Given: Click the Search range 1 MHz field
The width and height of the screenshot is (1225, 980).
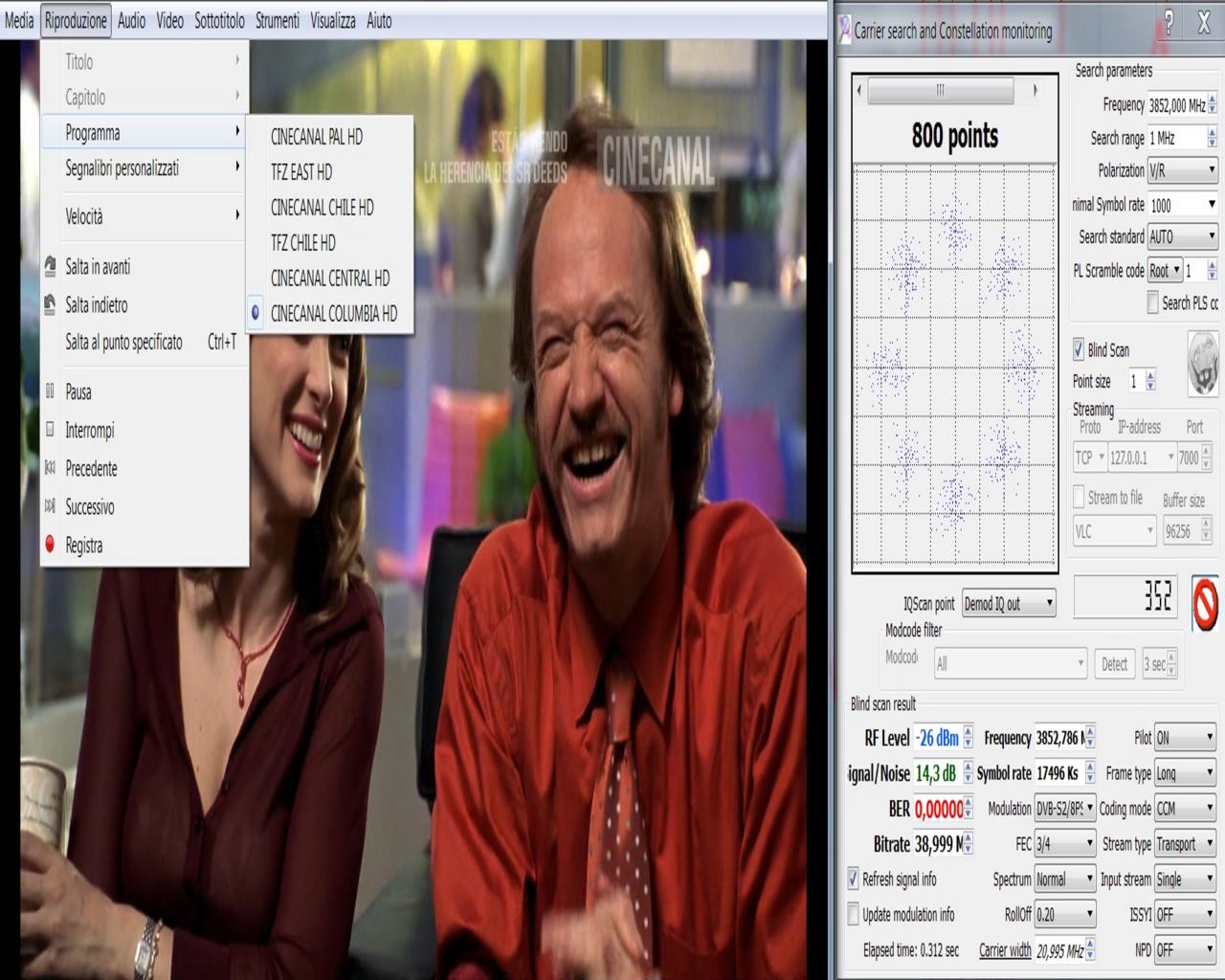Looking at the screenshot, I should click(x=1177, y=138).
